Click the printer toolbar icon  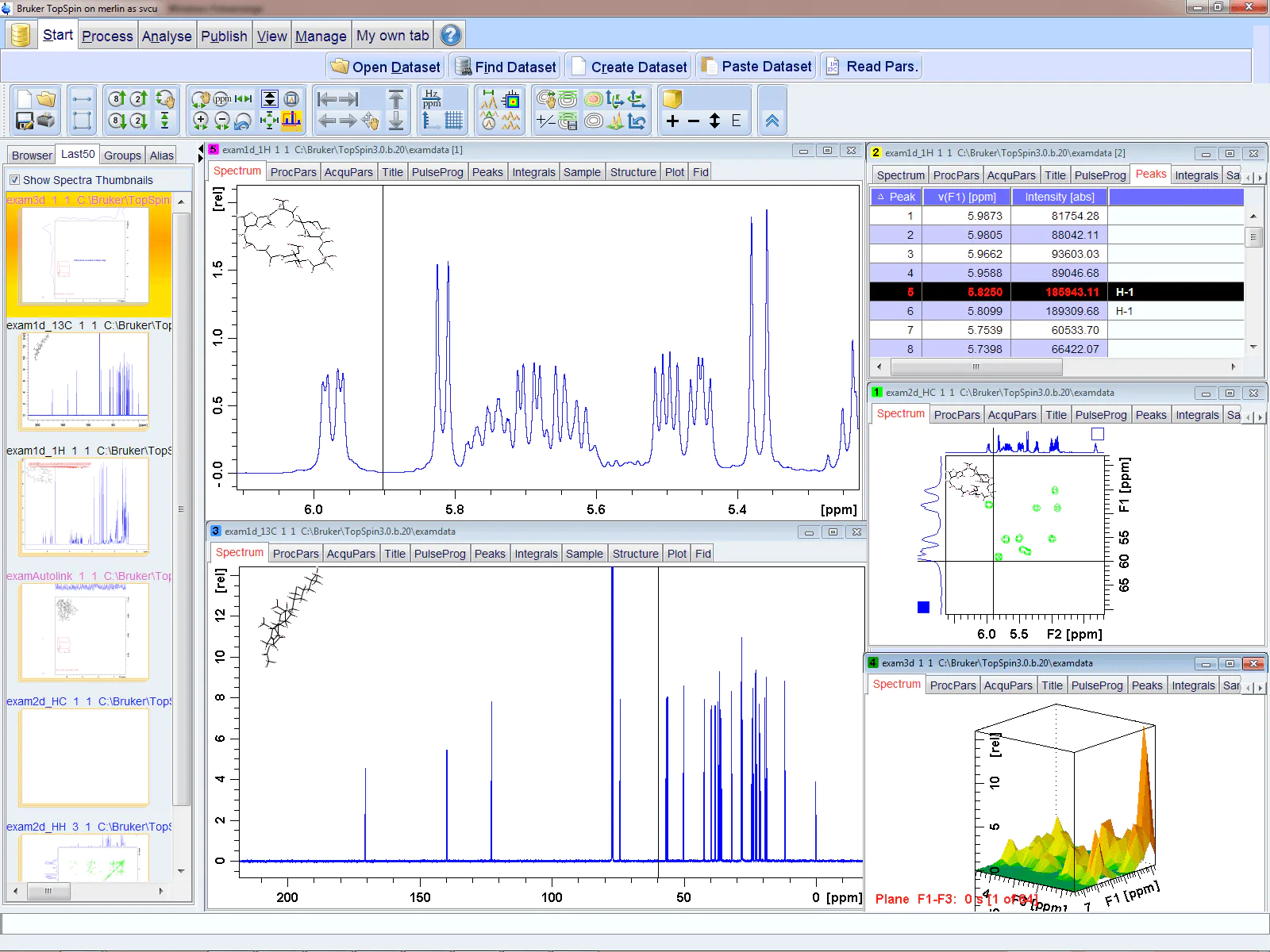point(46,121)
